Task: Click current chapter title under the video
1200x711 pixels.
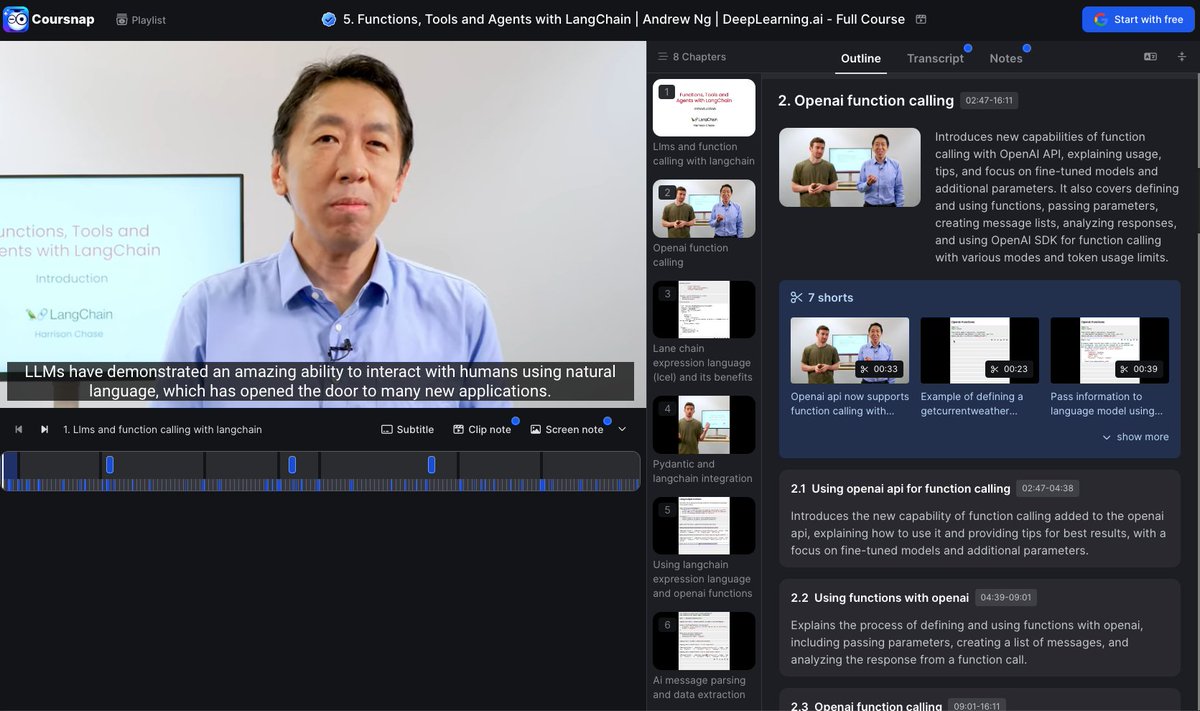Action: 162,429
